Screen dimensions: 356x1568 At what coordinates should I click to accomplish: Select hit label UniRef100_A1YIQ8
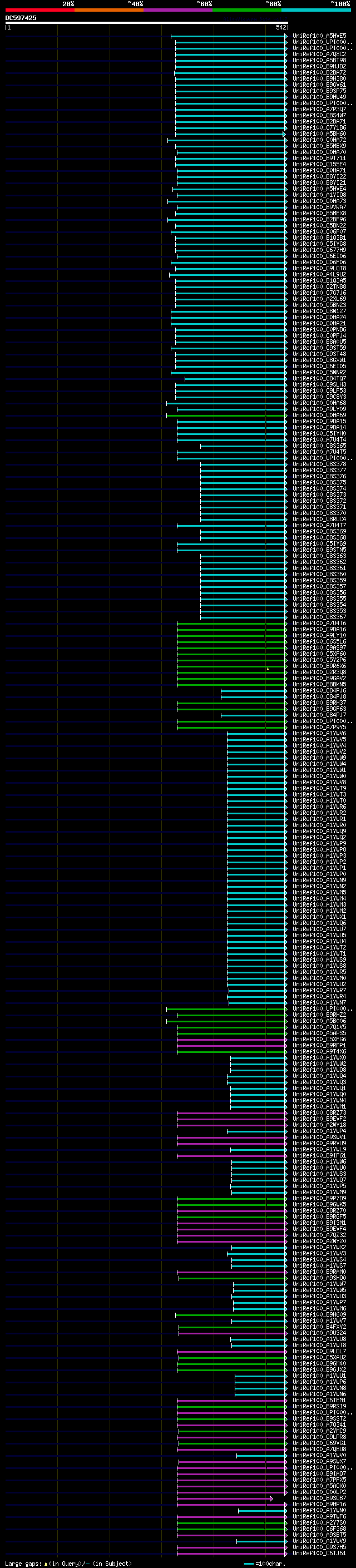[319, 195]
